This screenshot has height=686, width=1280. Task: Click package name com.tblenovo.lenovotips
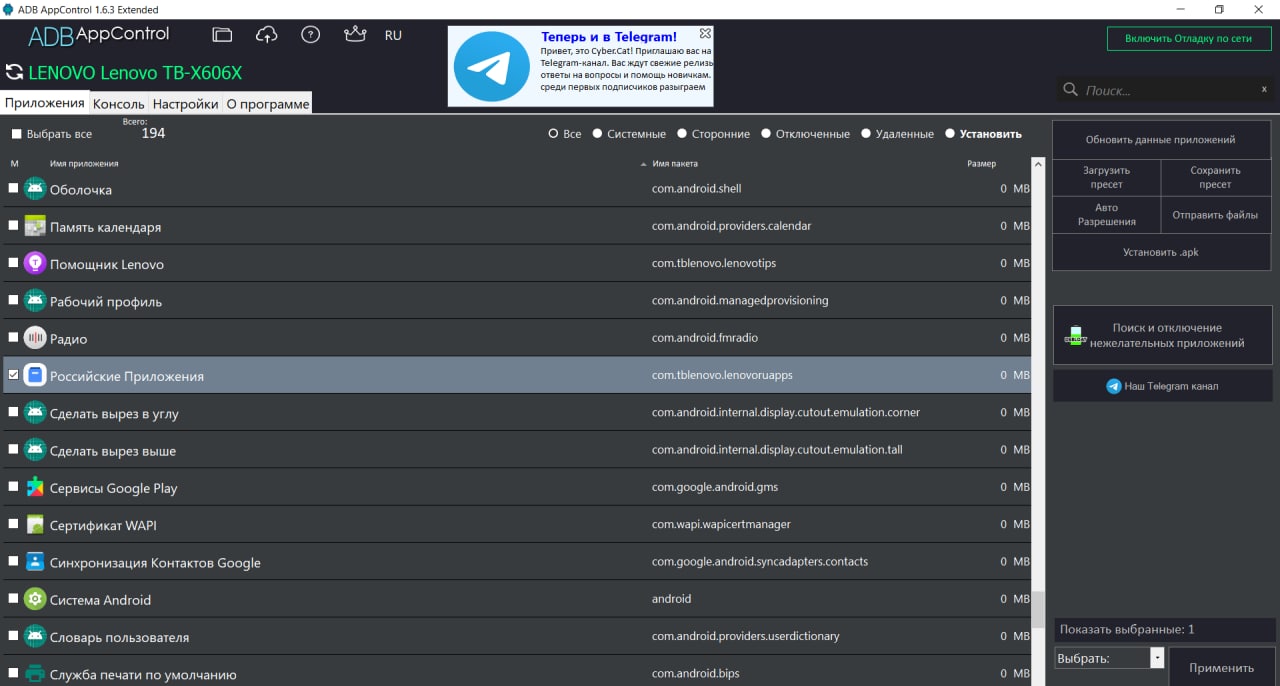[x=714, y=264]
